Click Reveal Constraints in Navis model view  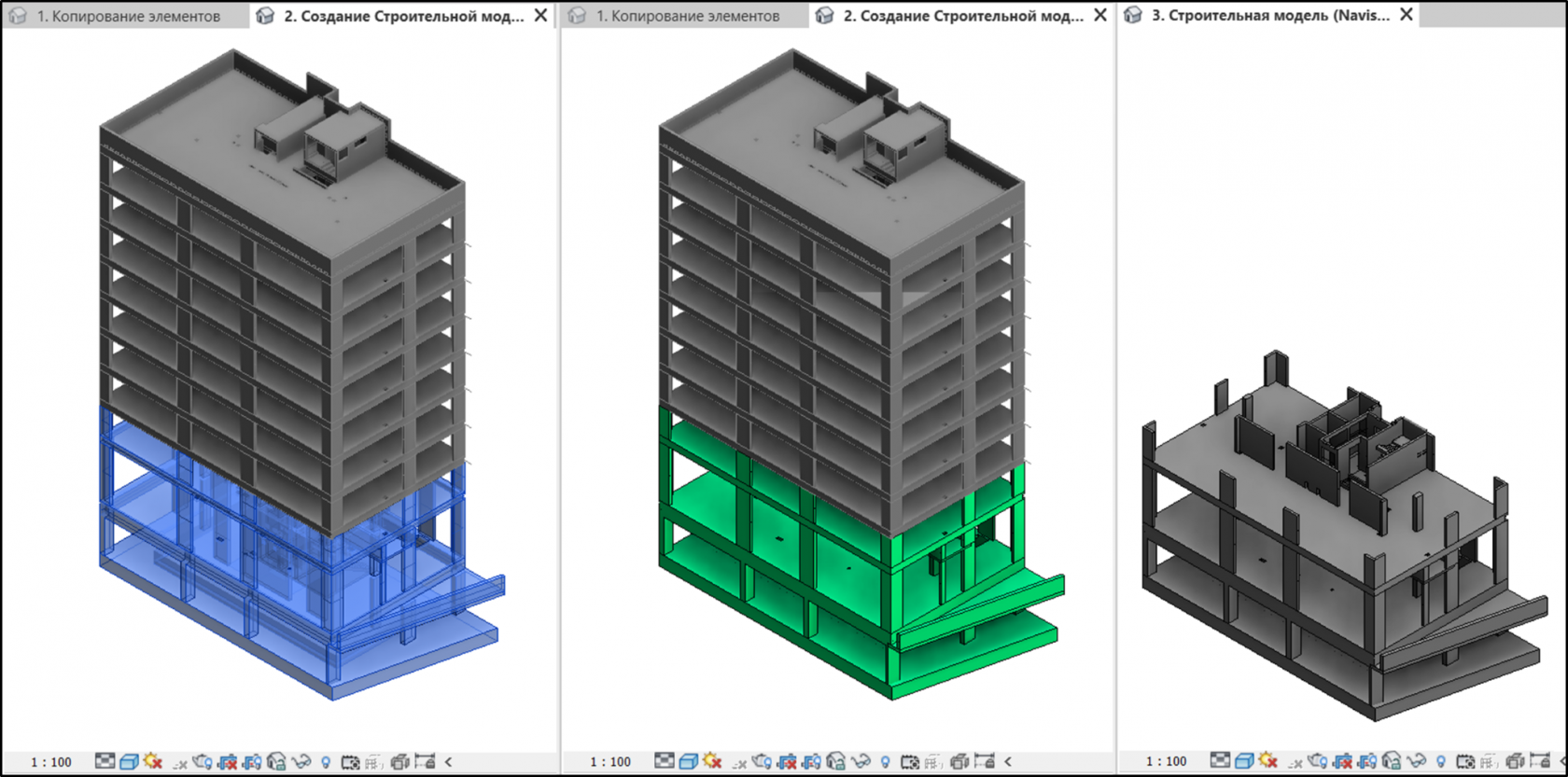click(1540, 760)
